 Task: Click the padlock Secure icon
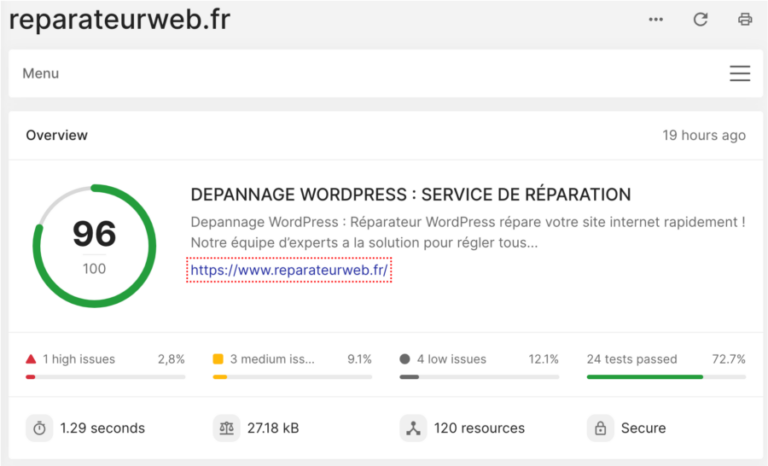pyautogui.click(x=600, y=428)
